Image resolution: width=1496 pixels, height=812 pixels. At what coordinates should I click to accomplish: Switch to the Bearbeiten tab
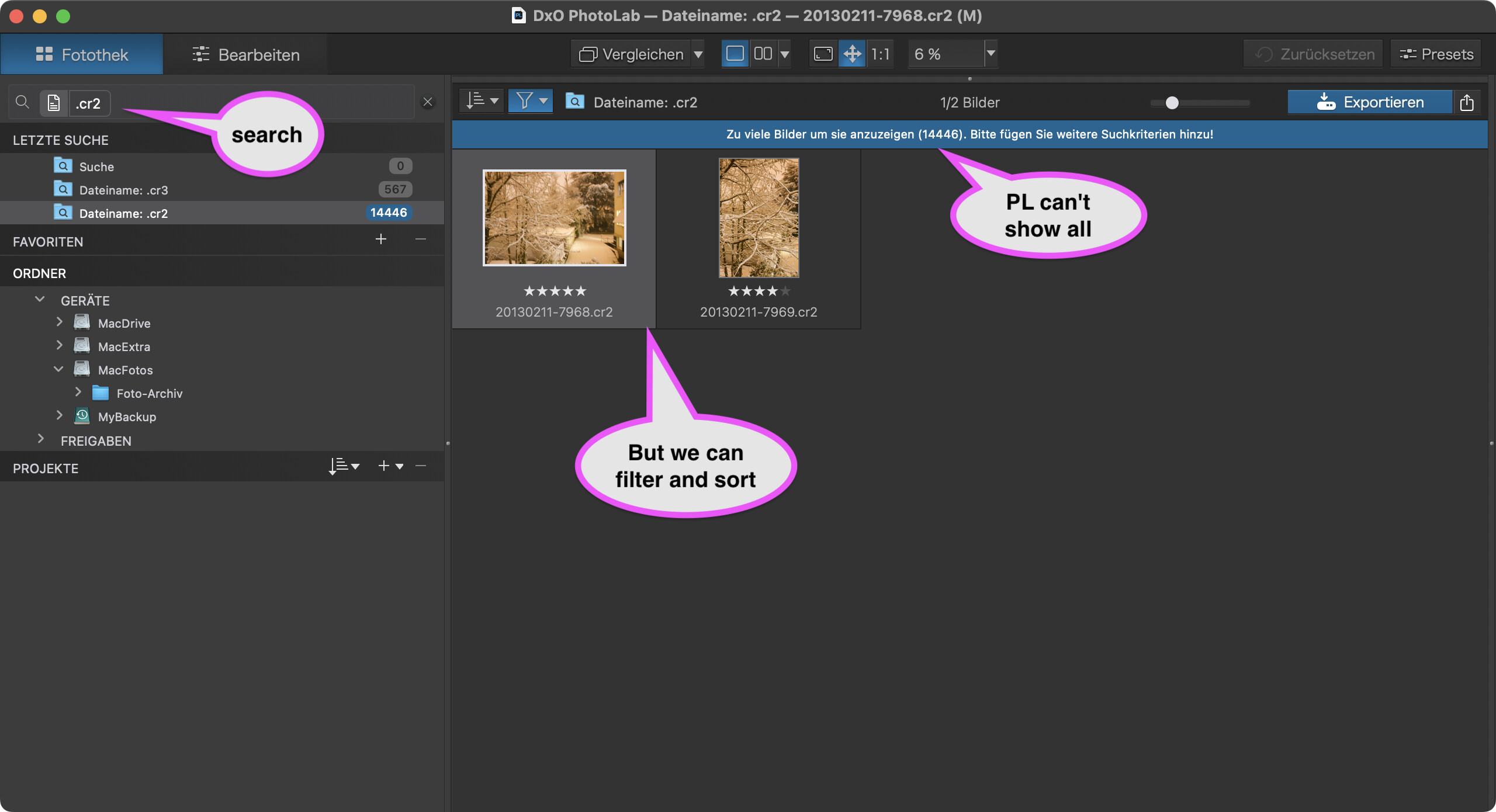click(x=245, y=55)
